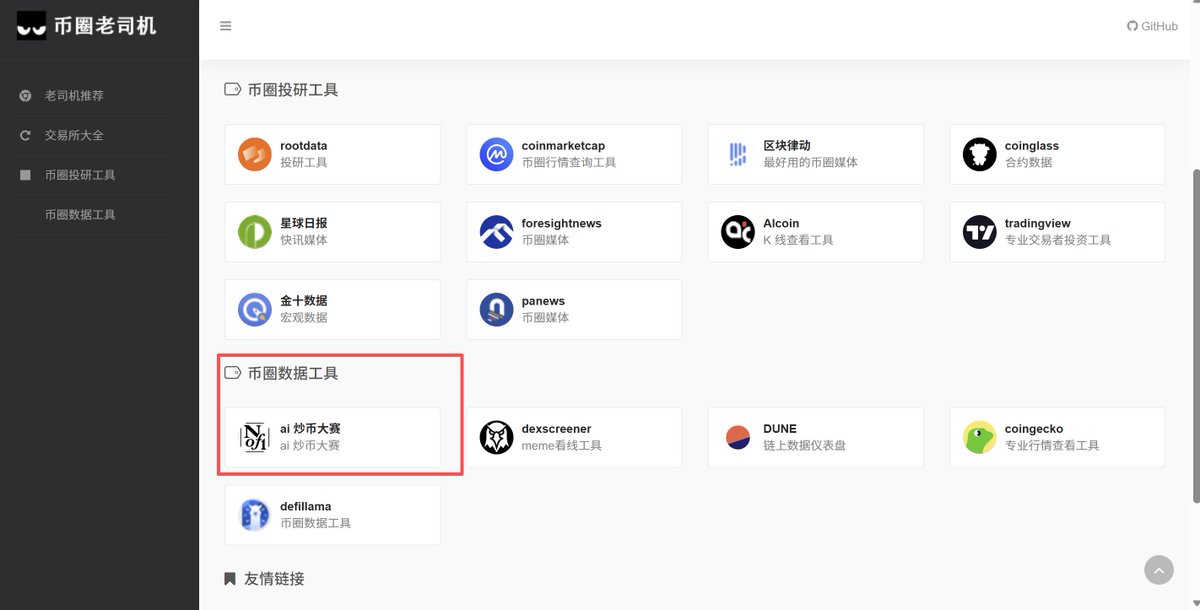Click the 币圈老司机 site logo
The height and width of the screenshot is (610, 1200).
pos(87,25)
